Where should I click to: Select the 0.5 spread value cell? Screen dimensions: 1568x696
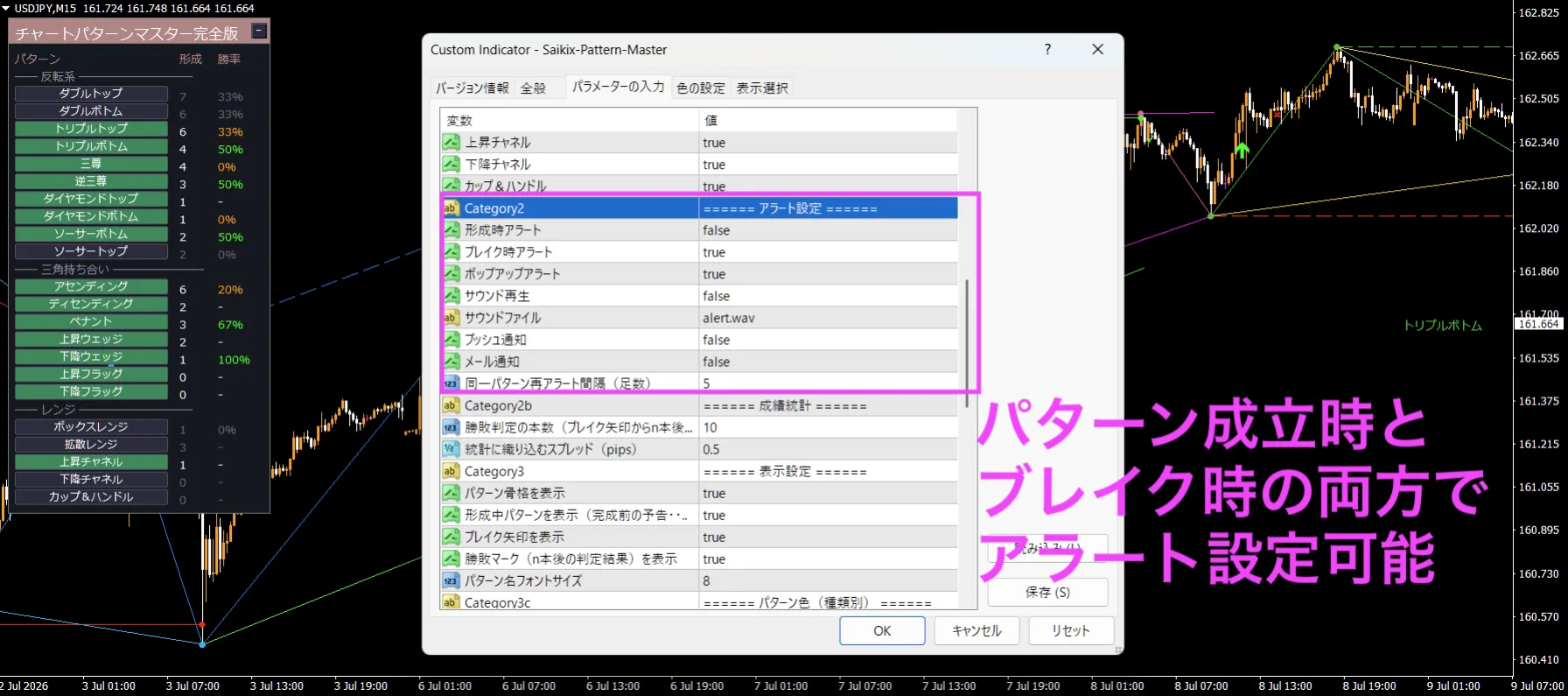tap(828, 449)
